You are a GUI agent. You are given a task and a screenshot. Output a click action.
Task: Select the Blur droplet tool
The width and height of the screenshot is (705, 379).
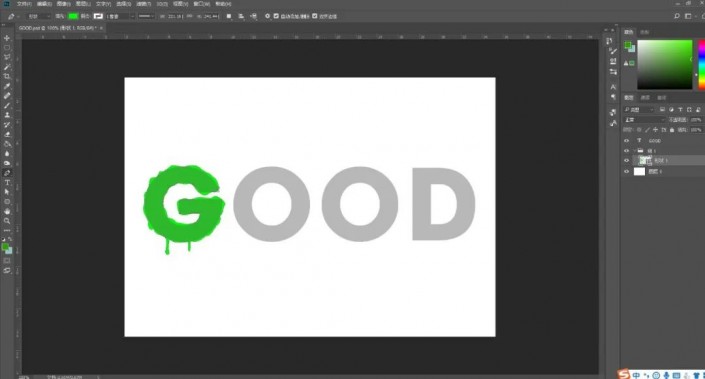(7, 153)
